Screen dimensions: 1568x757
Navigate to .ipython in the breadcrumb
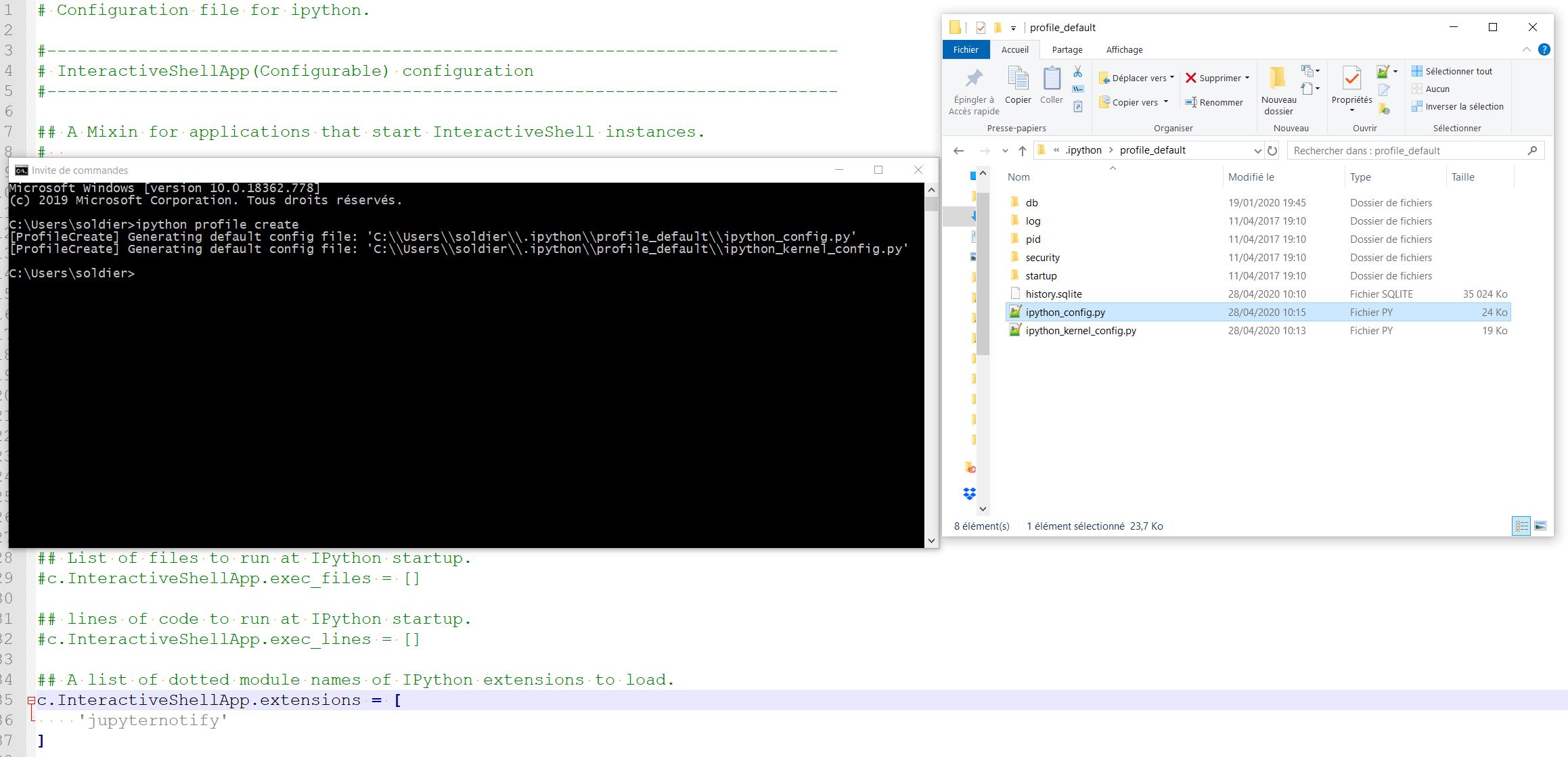pyautogui.click(x=1083, y=150)
